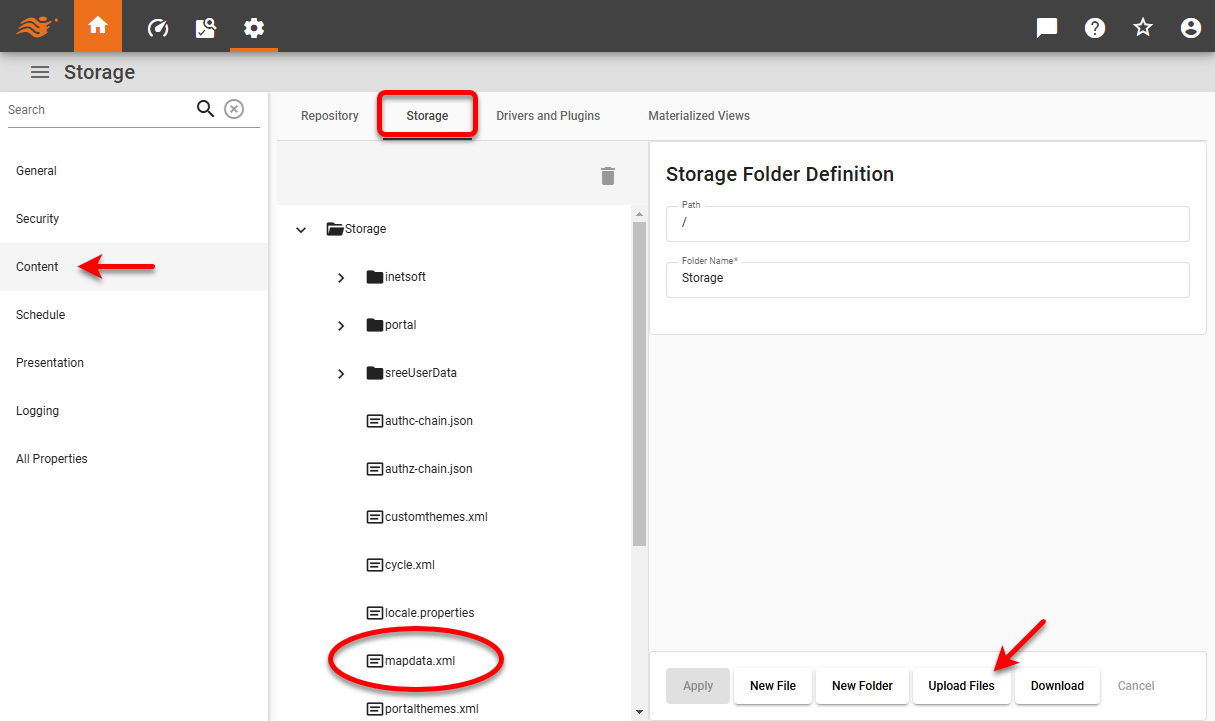Open the Materialized Views tab

click(699, 115)
